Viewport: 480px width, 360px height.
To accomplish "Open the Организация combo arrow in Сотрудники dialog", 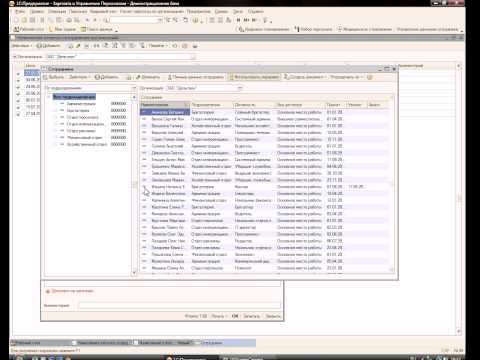I will point(240,88).
